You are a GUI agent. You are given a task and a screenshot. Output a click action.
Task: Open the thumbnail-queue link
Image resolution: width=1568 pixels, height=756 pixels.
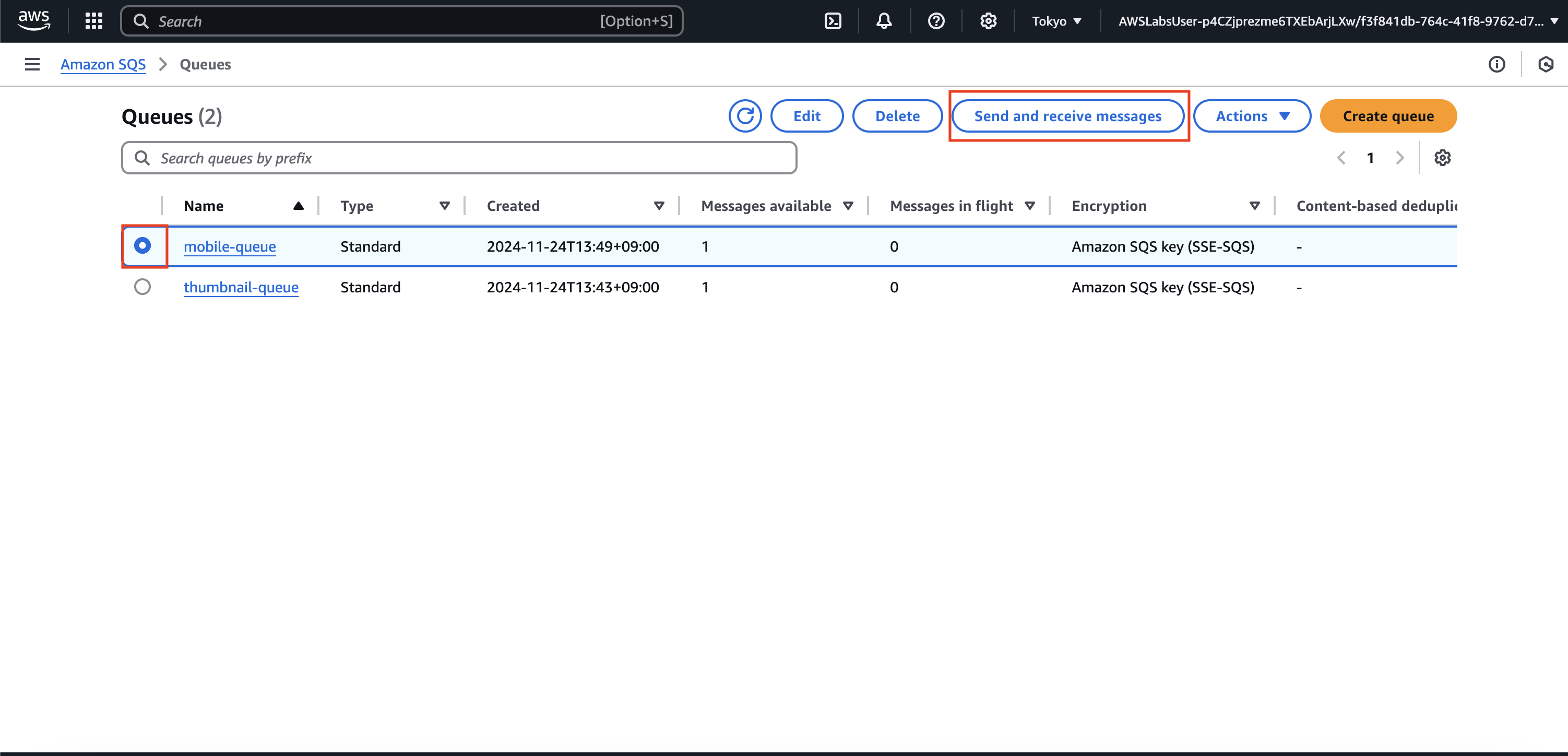[x=241, y=287]
